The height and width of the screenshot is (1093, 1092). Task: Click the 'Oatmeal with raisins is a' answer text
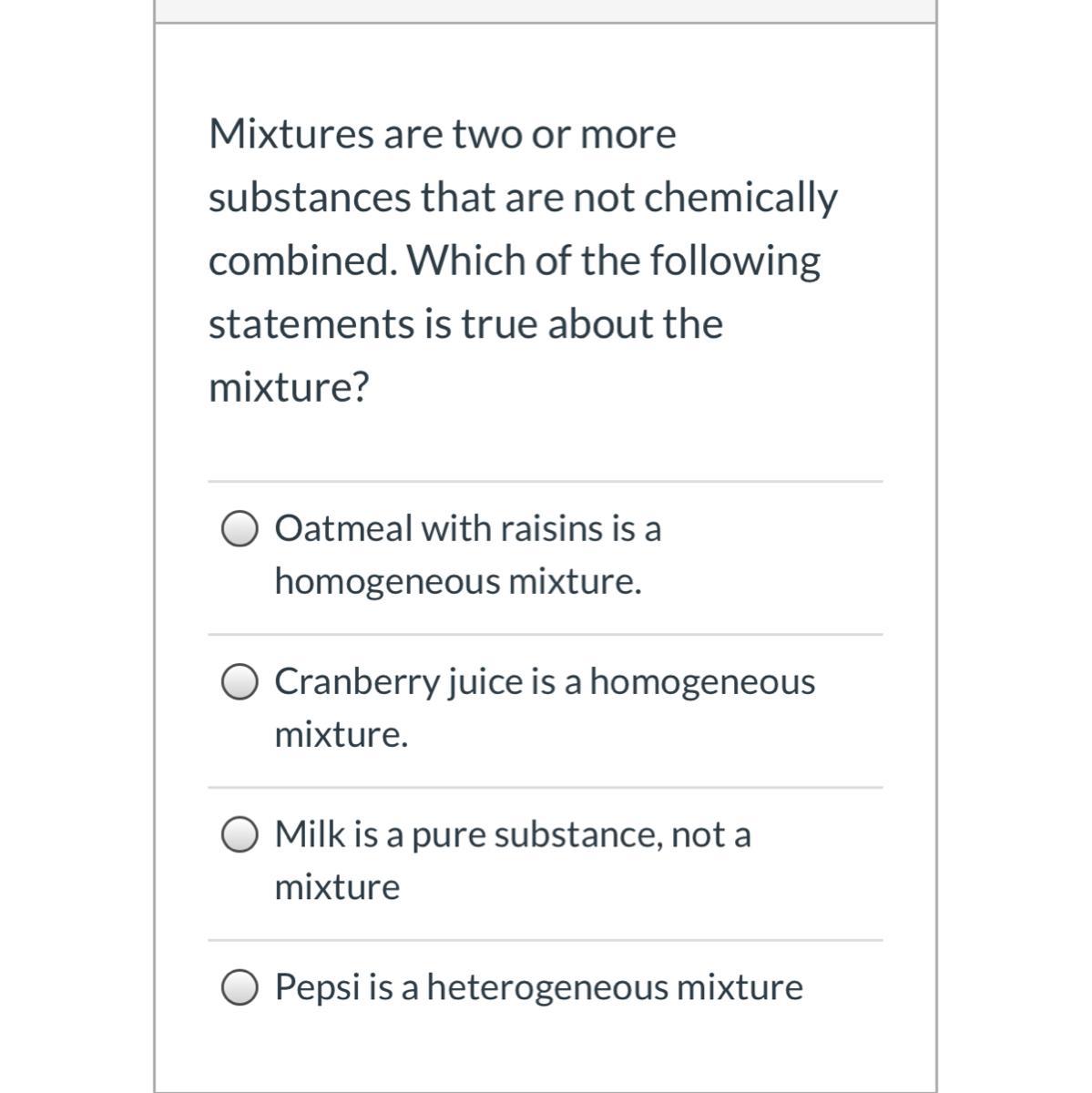(x=467, y=528)
